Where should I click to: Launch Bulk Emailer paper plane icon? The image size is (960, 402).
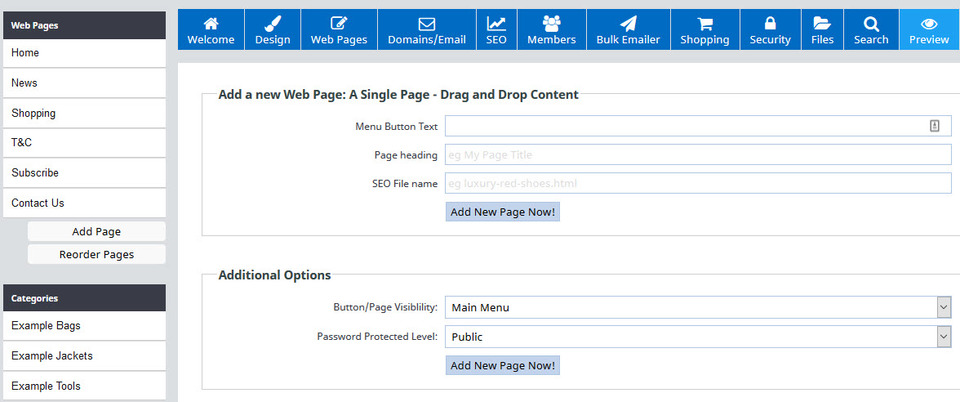[x=627, y=24]
